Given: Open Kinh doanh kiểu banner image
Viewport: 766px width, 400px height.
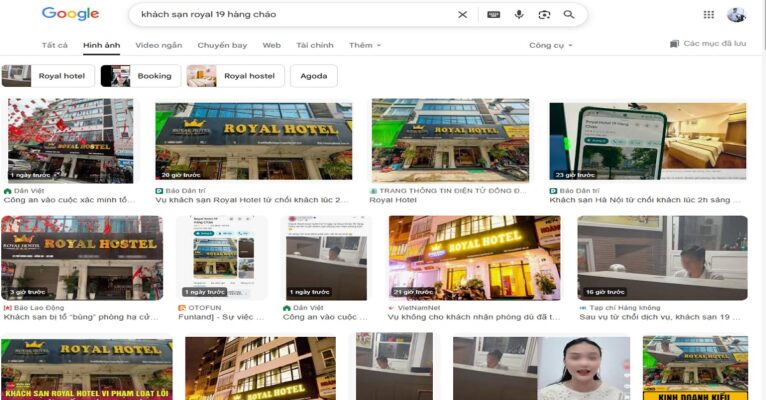Looking at the screenshot, I should 695,368.
